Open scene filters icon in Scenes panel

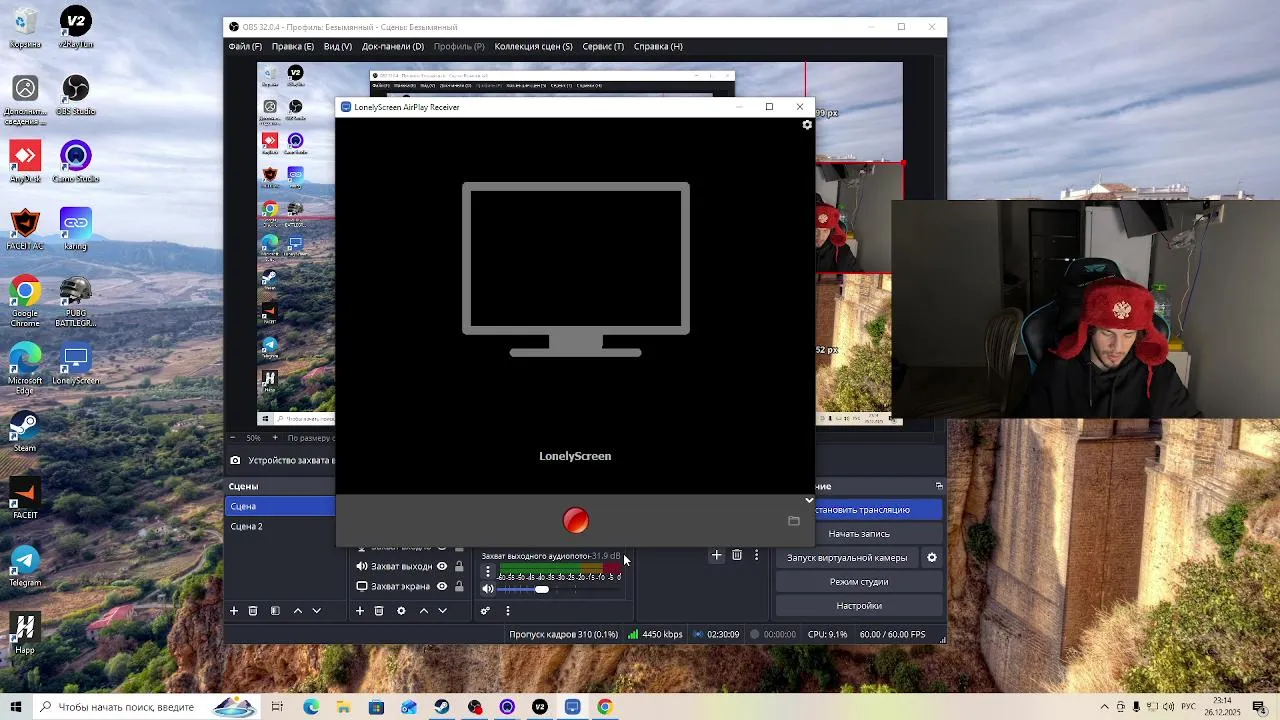(x=275, y=611)
